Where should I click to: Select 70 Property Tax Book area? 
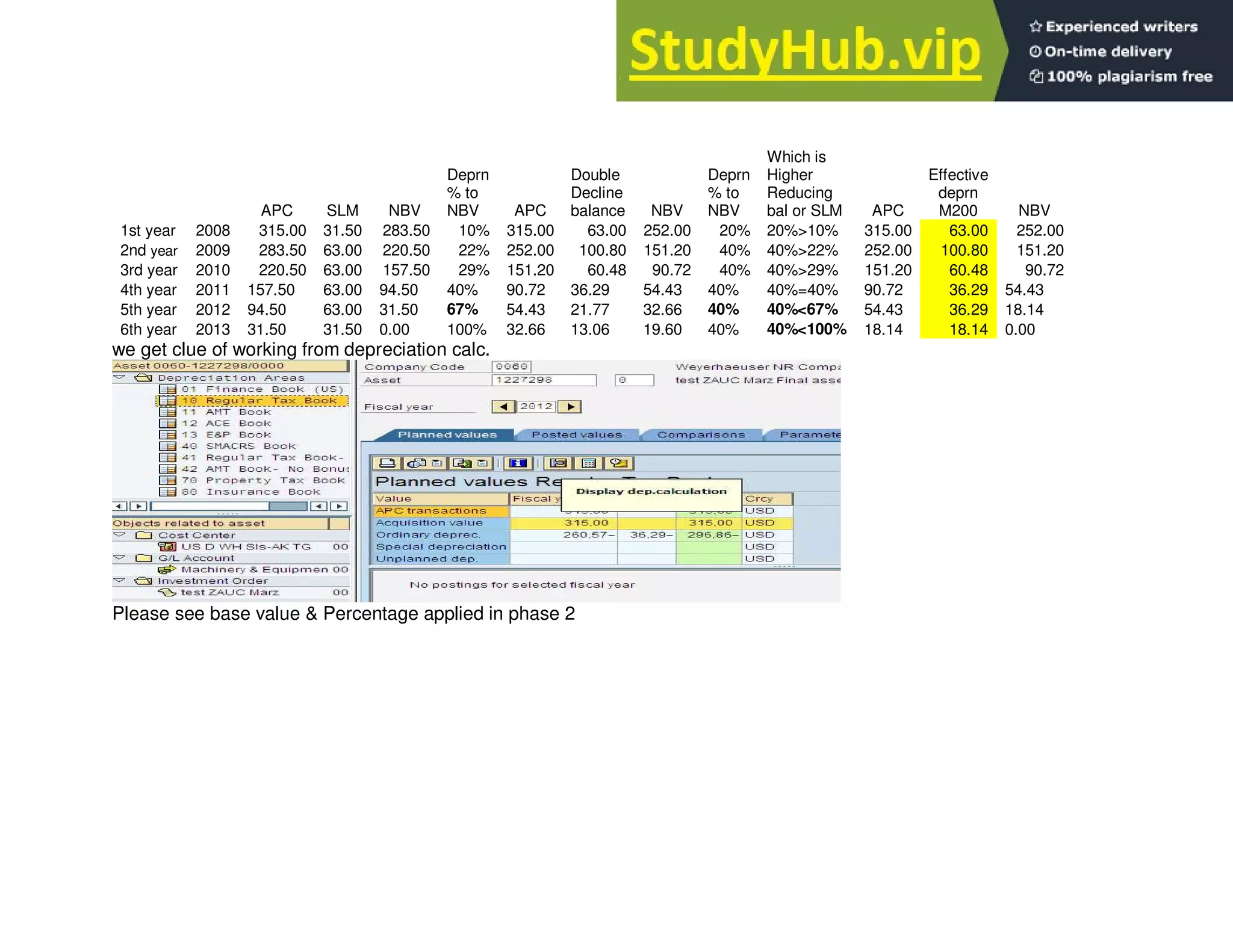263,481
